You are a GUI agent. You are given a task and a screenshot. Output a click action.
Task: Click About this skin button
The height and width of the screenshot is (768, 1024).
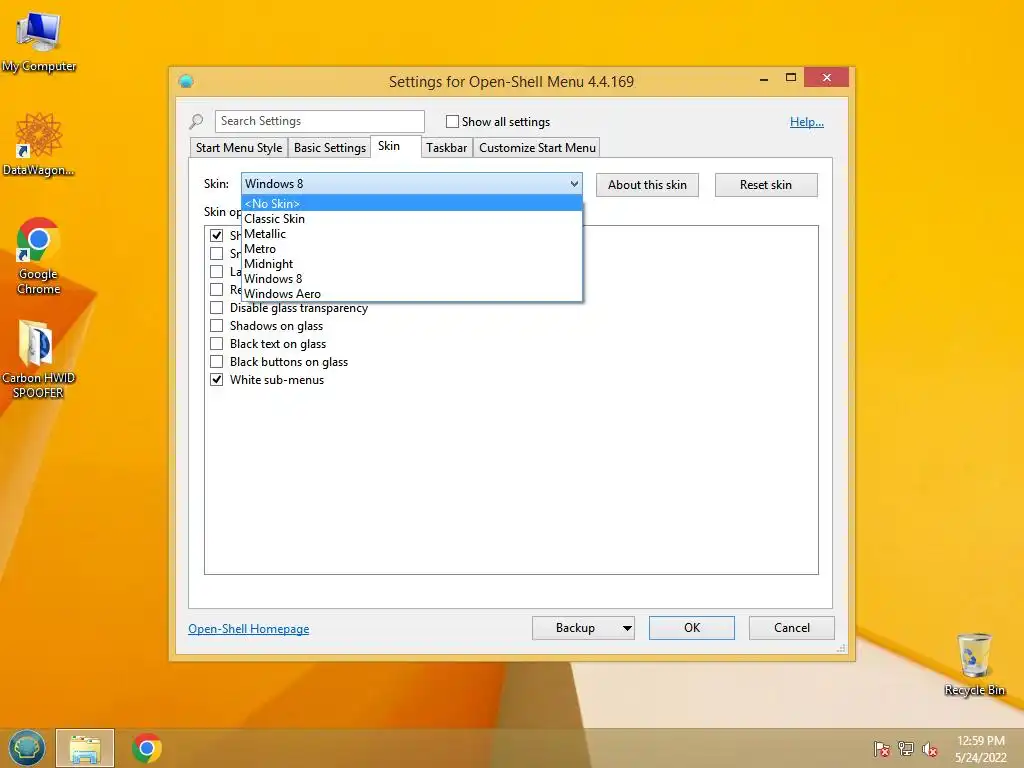coord(647,185)
